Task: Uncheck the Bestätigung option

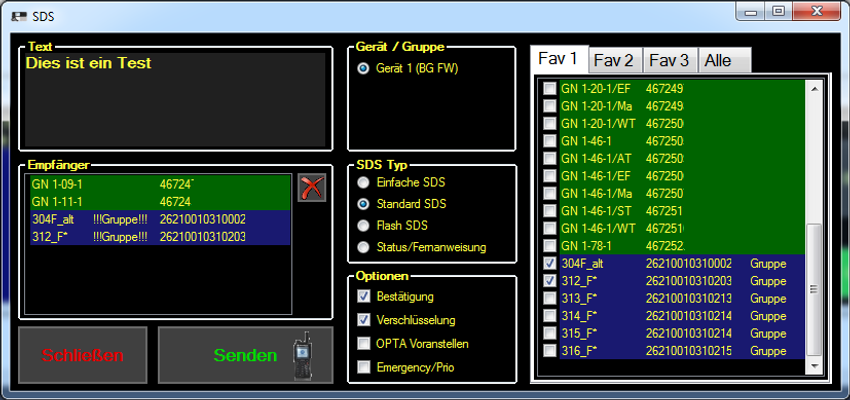Action: tap(364, 297)
